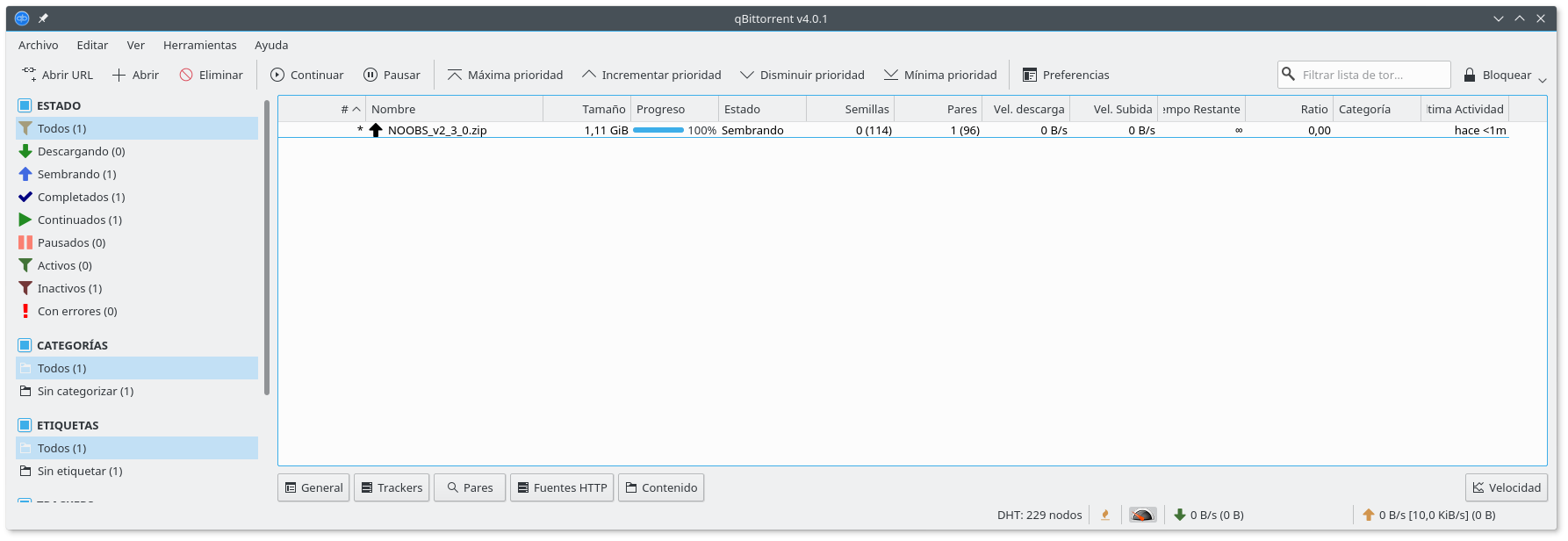Click the upload speed '0 B/s [10,0 KiB/s]' indicator
The height and width of the screenshot is (541, 1568).
1429,515
